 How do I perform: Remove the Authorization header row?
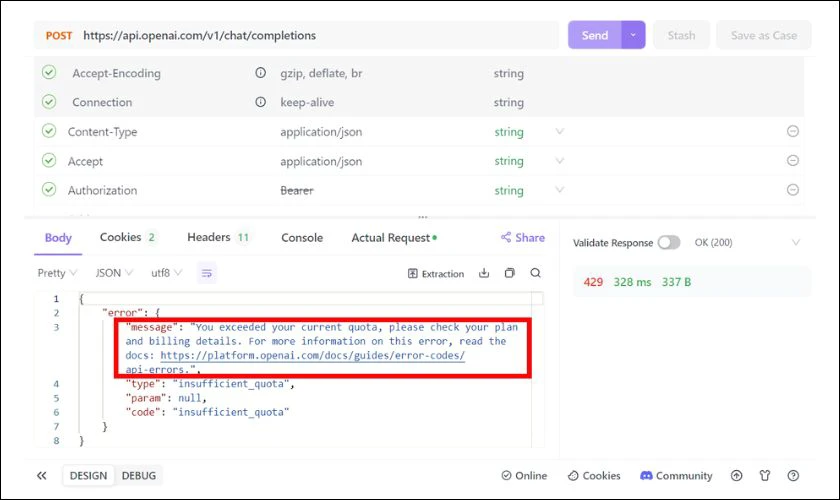pyautogui.click(x=793, y=190)
